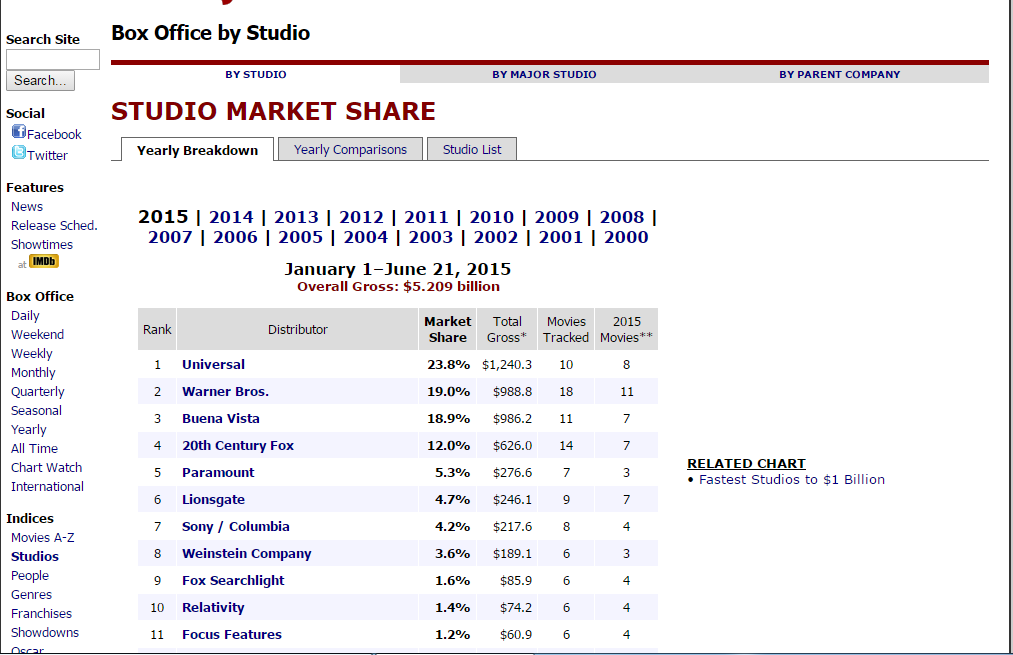Screen dimensions: 1013x655
Task: Open All Time box office link
Action: point(34,448)
